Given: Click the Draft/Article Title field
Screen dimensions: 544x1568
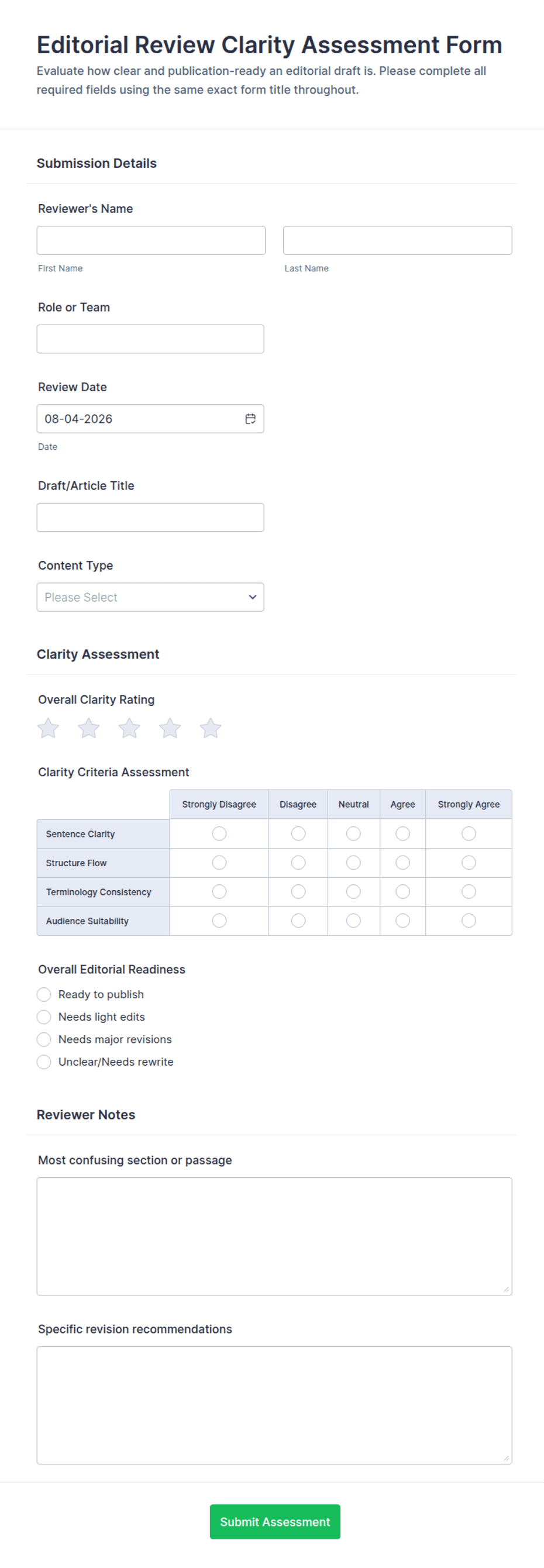Looking at the screenshot, I should coord(150,518).
